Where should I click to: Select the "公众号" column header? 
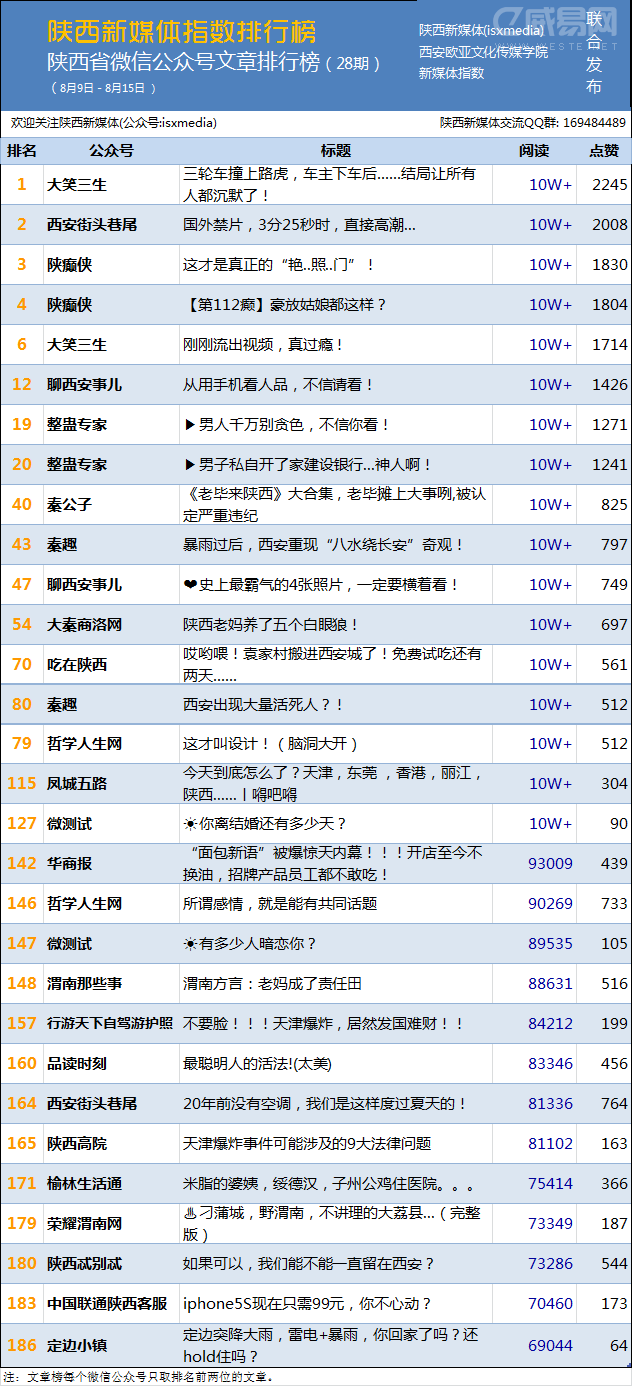[x=111, y=151]
